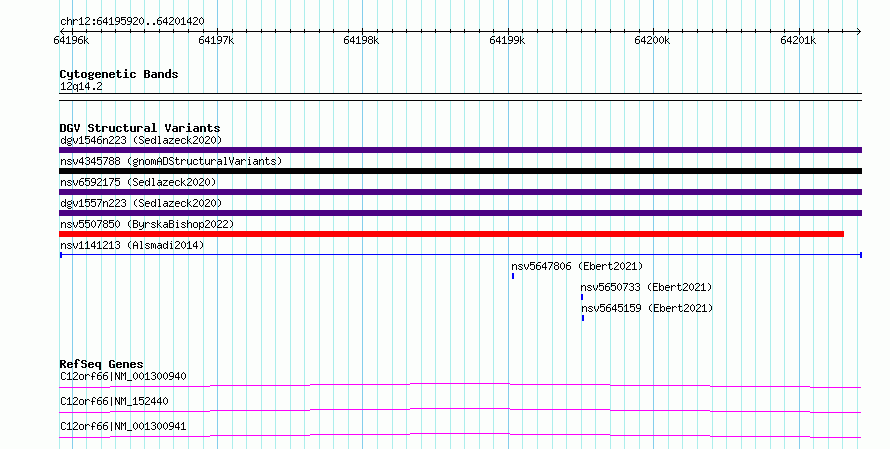This screenshot has height=449, width=890.
Task: Open variant nsv6592175 (Sedlazeck2020) label
Action: point(138,182)
